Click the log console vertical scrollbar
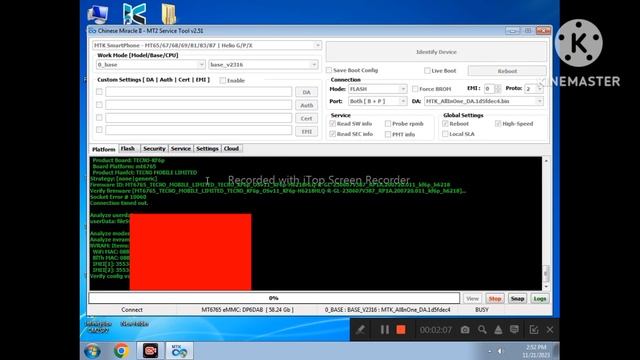 (x=546, y=223)
